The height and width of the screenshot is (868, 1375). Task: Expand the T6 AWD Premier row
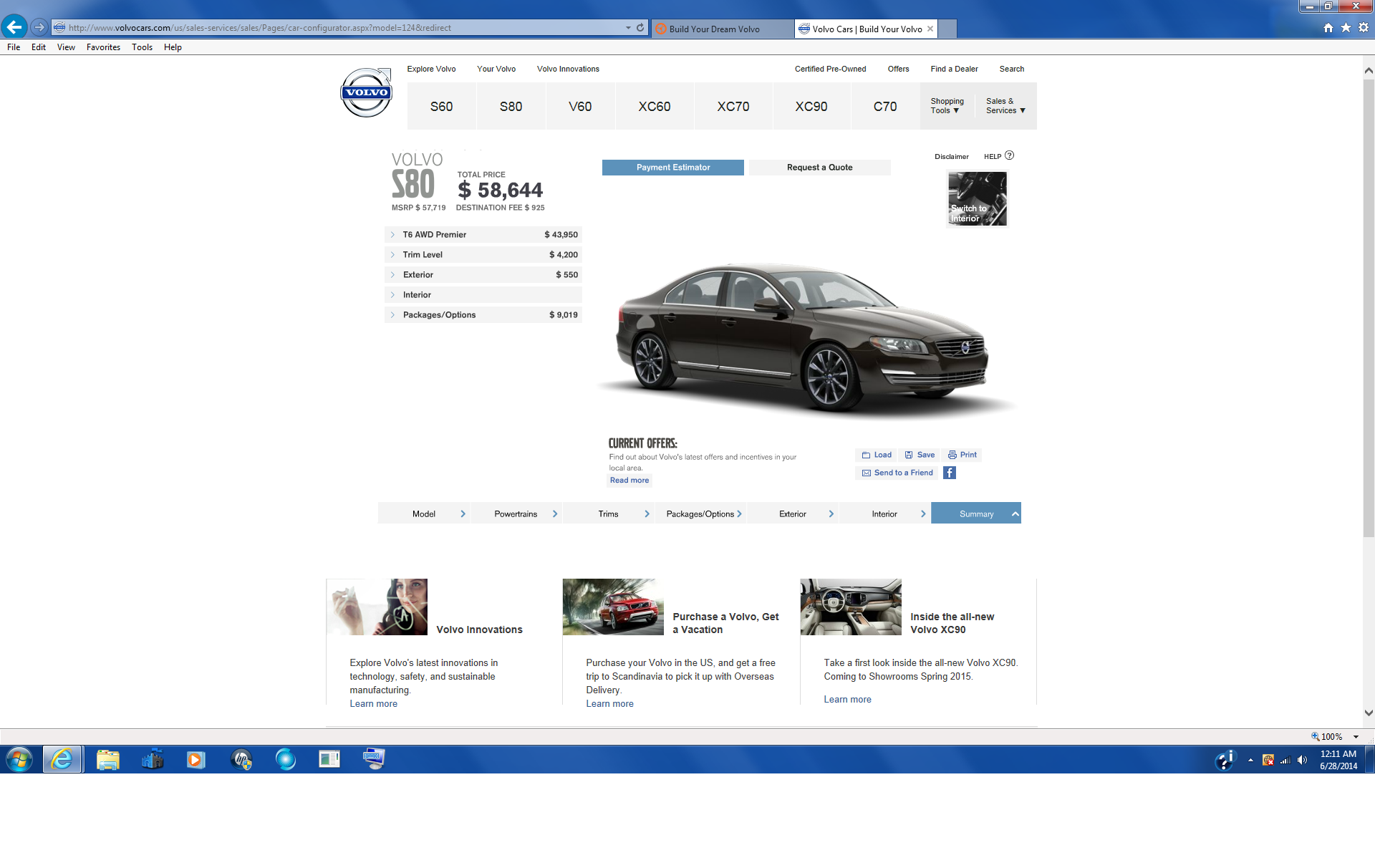[483, 235]
